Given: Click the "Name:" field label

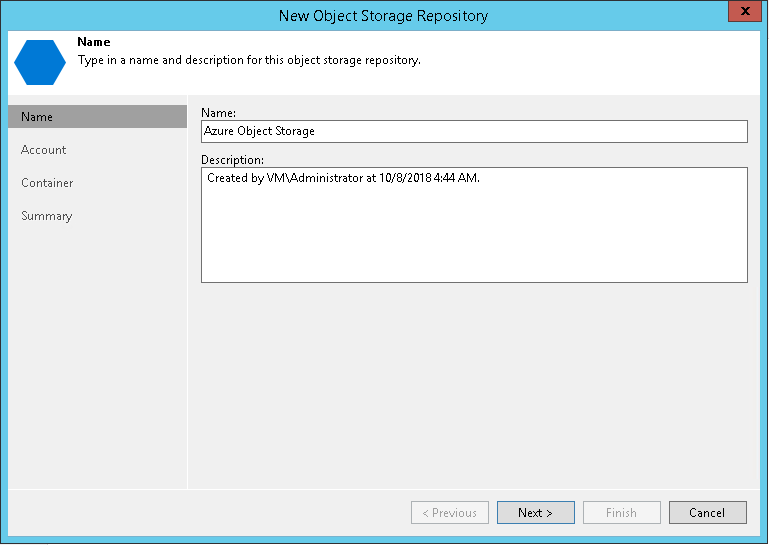Looking at the screenshot, I should point(219,112).
